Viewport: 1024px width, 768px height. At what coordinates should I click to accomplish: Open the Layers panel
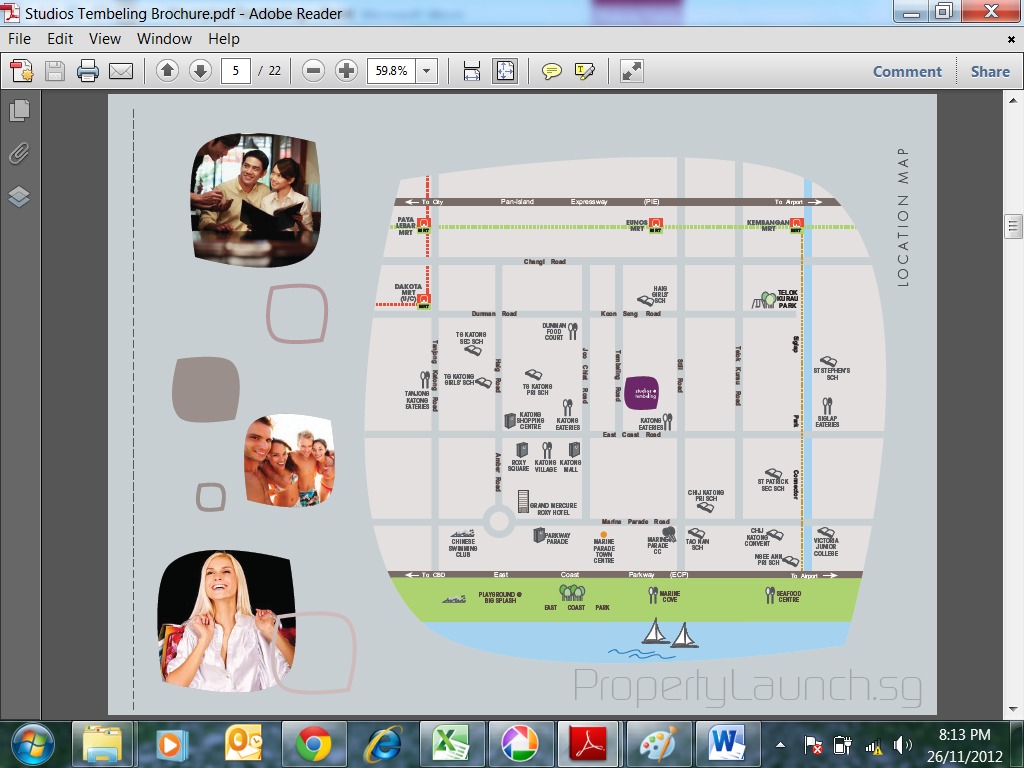coord(20,197)
